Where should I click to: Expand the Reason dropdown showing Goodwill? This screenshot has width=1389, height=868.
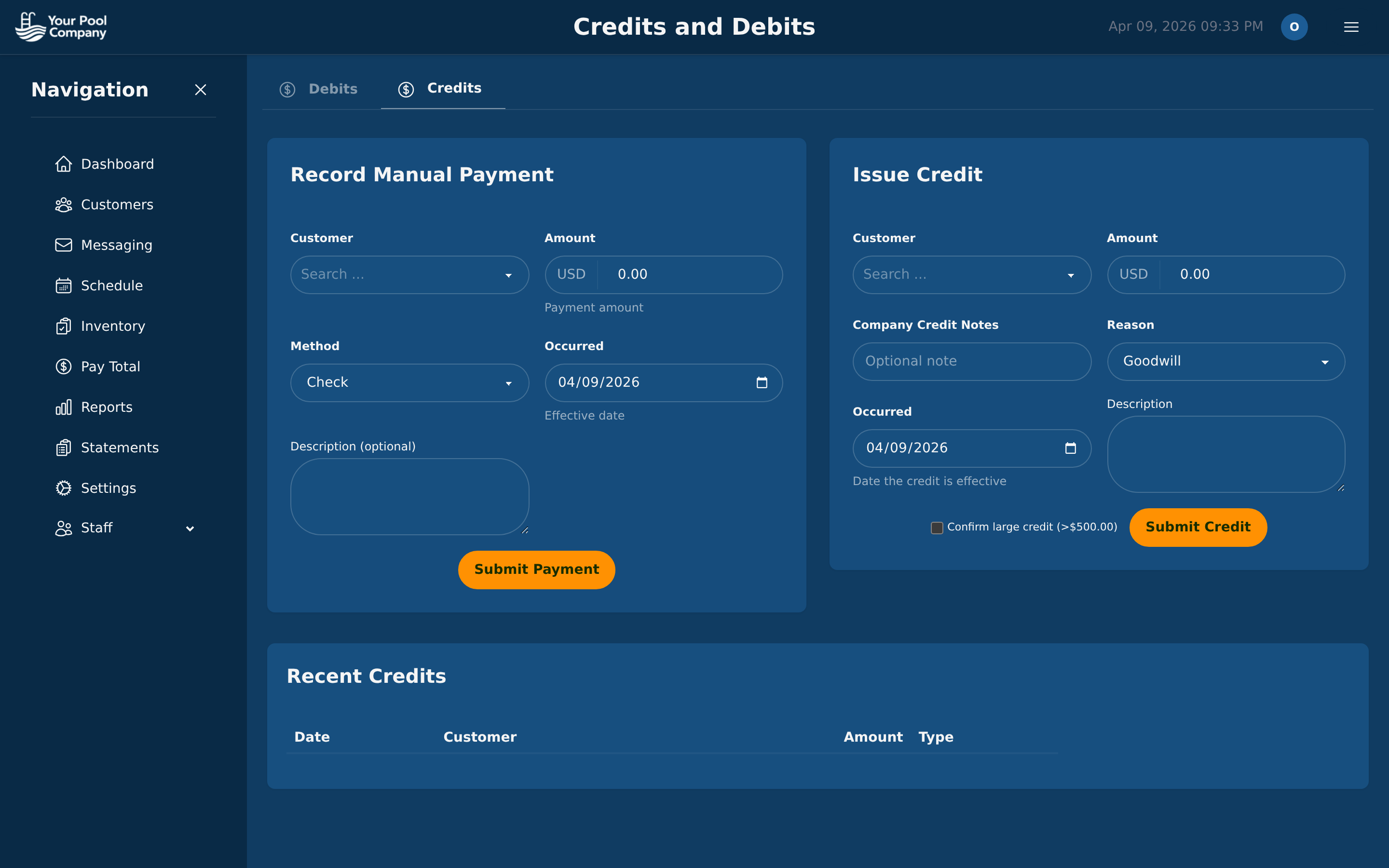coord(1225,361)
